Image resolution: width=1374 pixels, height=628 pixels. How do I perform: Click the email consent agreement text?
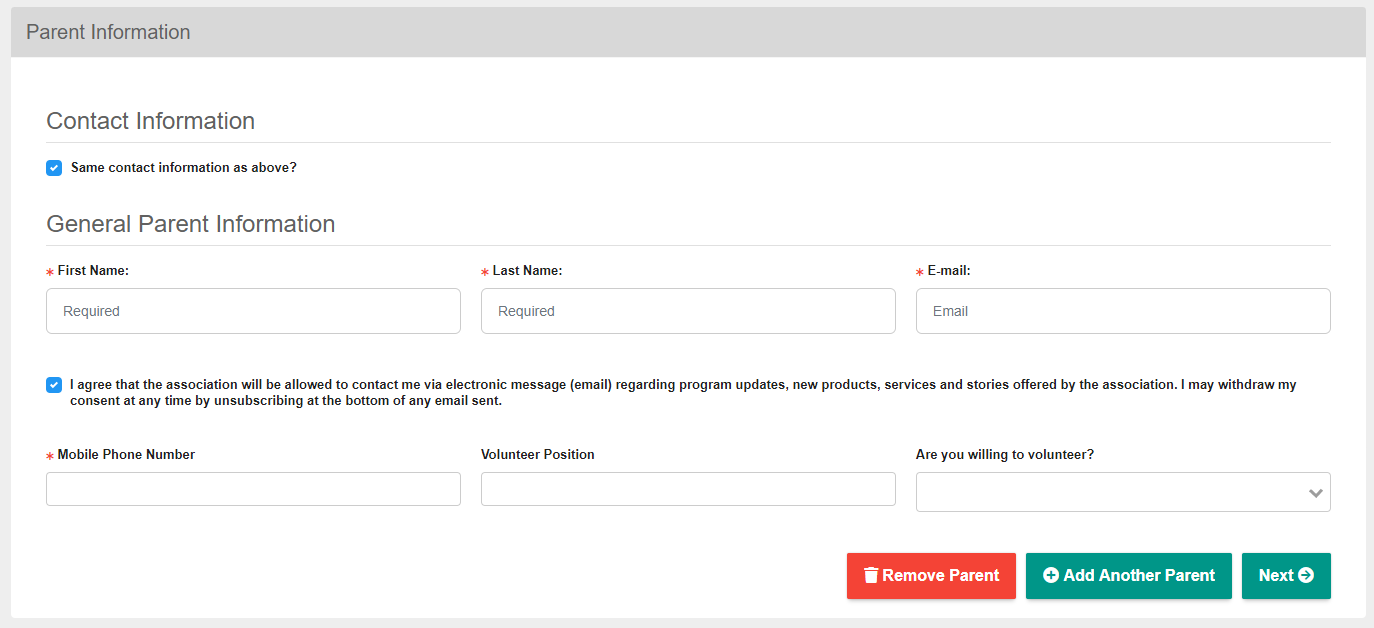[x=682, y=392]
